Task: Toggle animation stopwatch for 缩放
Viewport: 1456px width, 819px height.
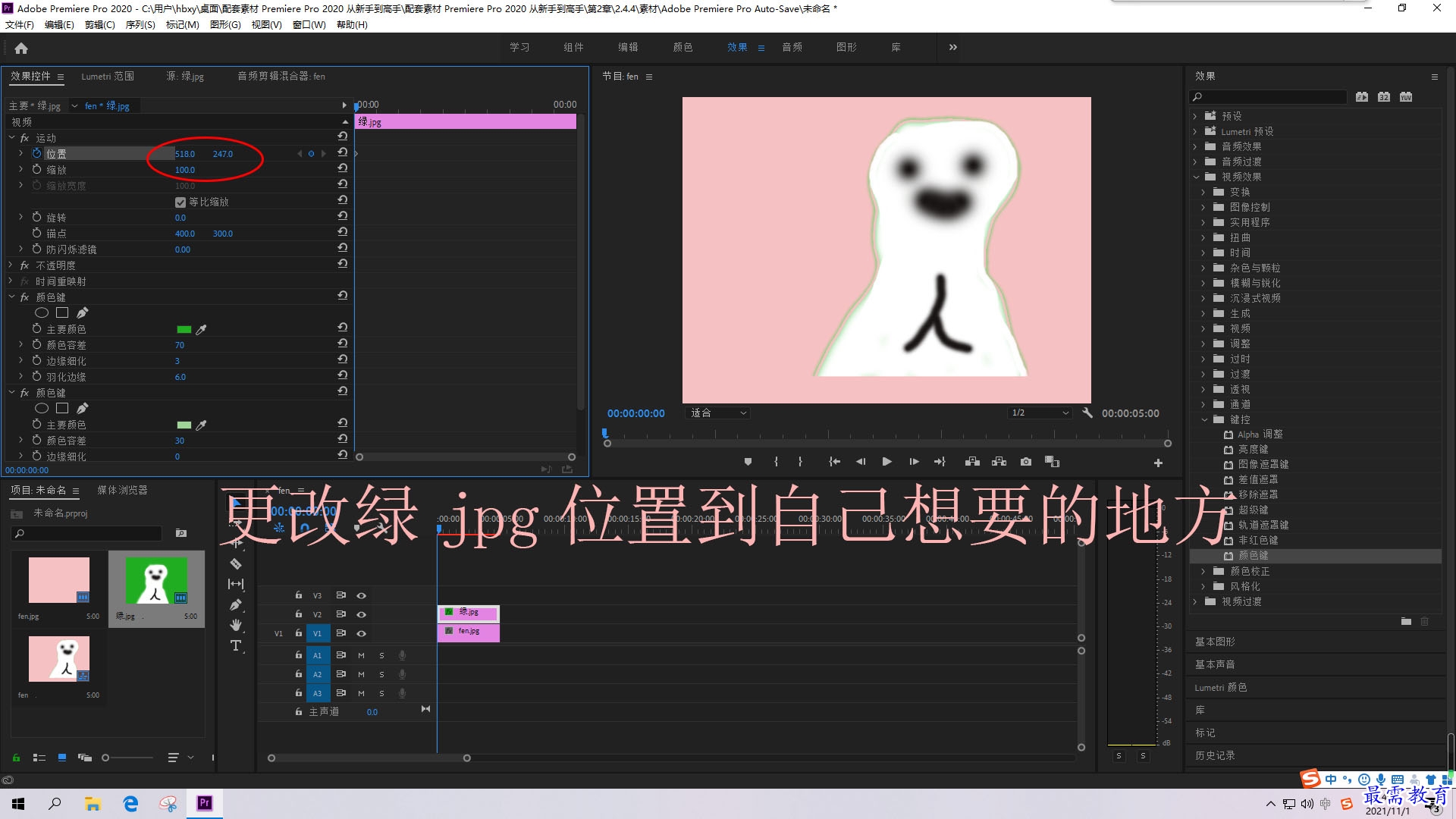Action: [36, 169]
